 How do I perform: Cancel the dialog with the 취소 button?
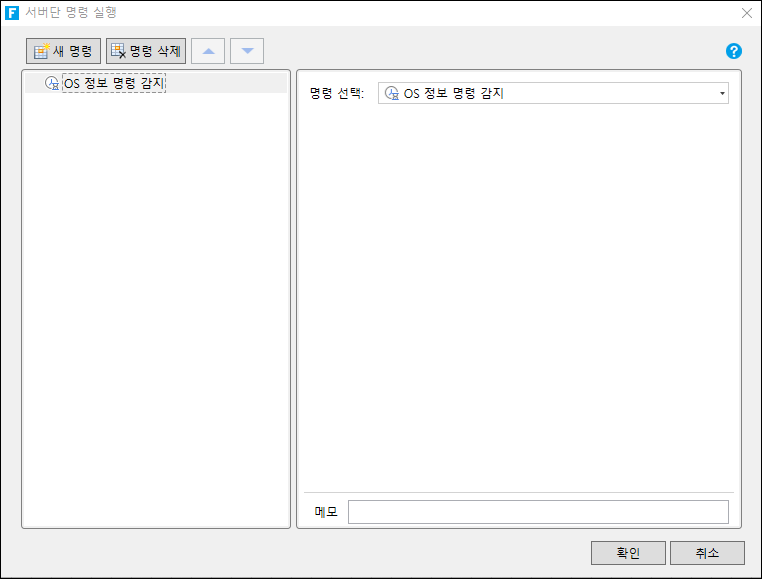707,553
